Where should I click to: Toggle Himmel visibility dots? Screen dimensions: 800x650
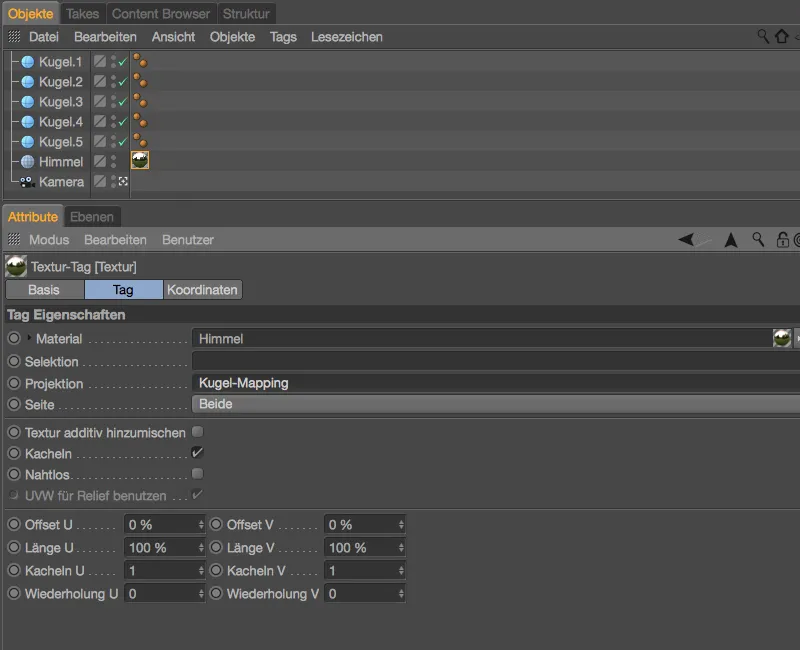coord(113,162)
